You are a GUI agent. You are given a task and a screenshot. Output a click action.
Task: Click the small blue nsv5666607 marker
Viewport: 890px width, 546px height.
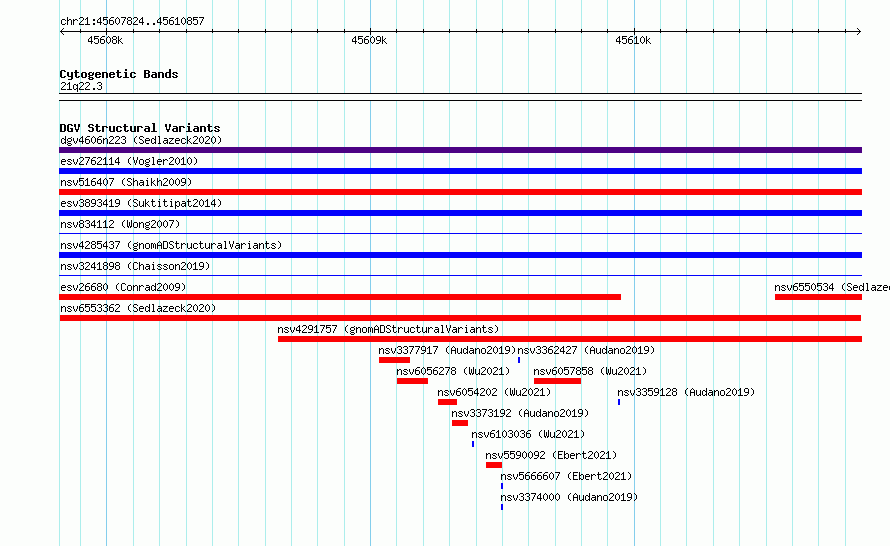502,486
